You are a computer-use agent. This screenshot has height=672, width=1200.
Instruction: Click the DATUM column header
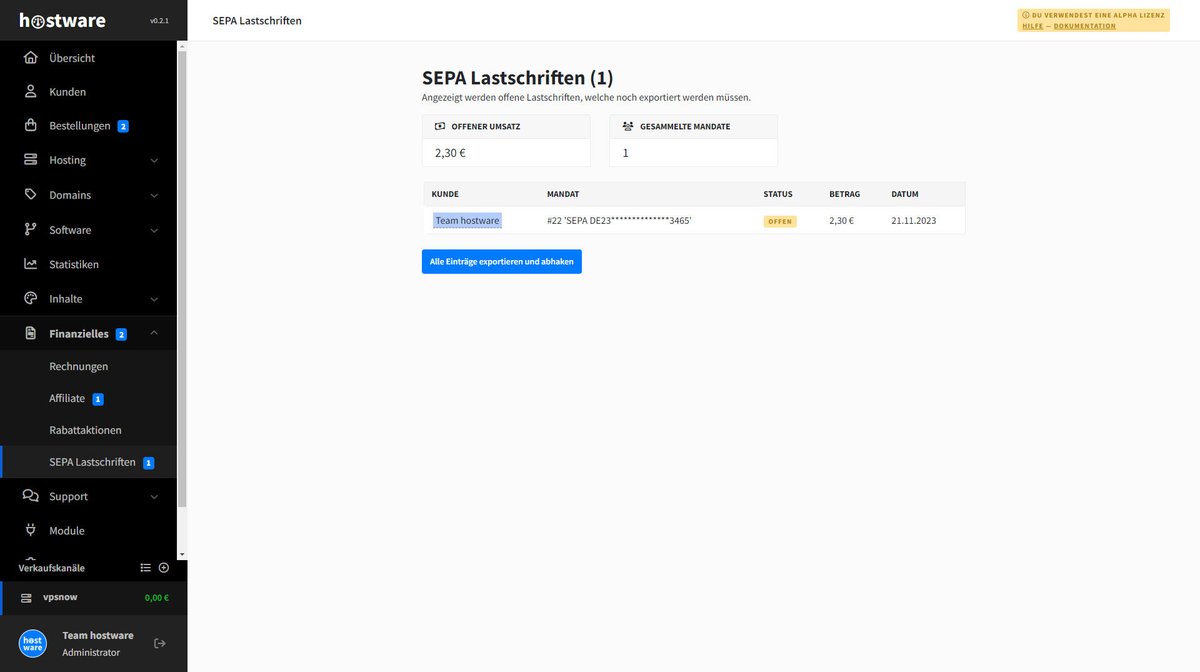pyautogui.click(x=905, y=194)
